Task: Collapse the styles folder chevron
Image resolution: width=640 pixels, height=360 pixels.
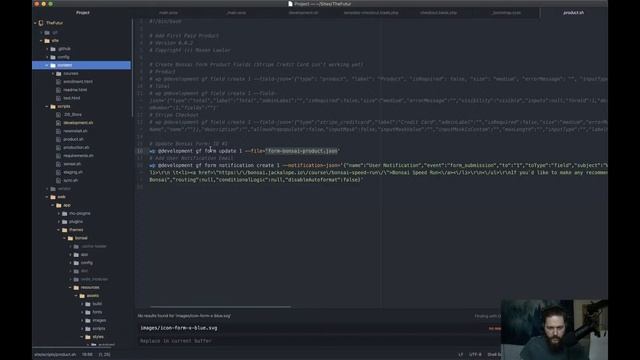Action: (x=82, y=337)
